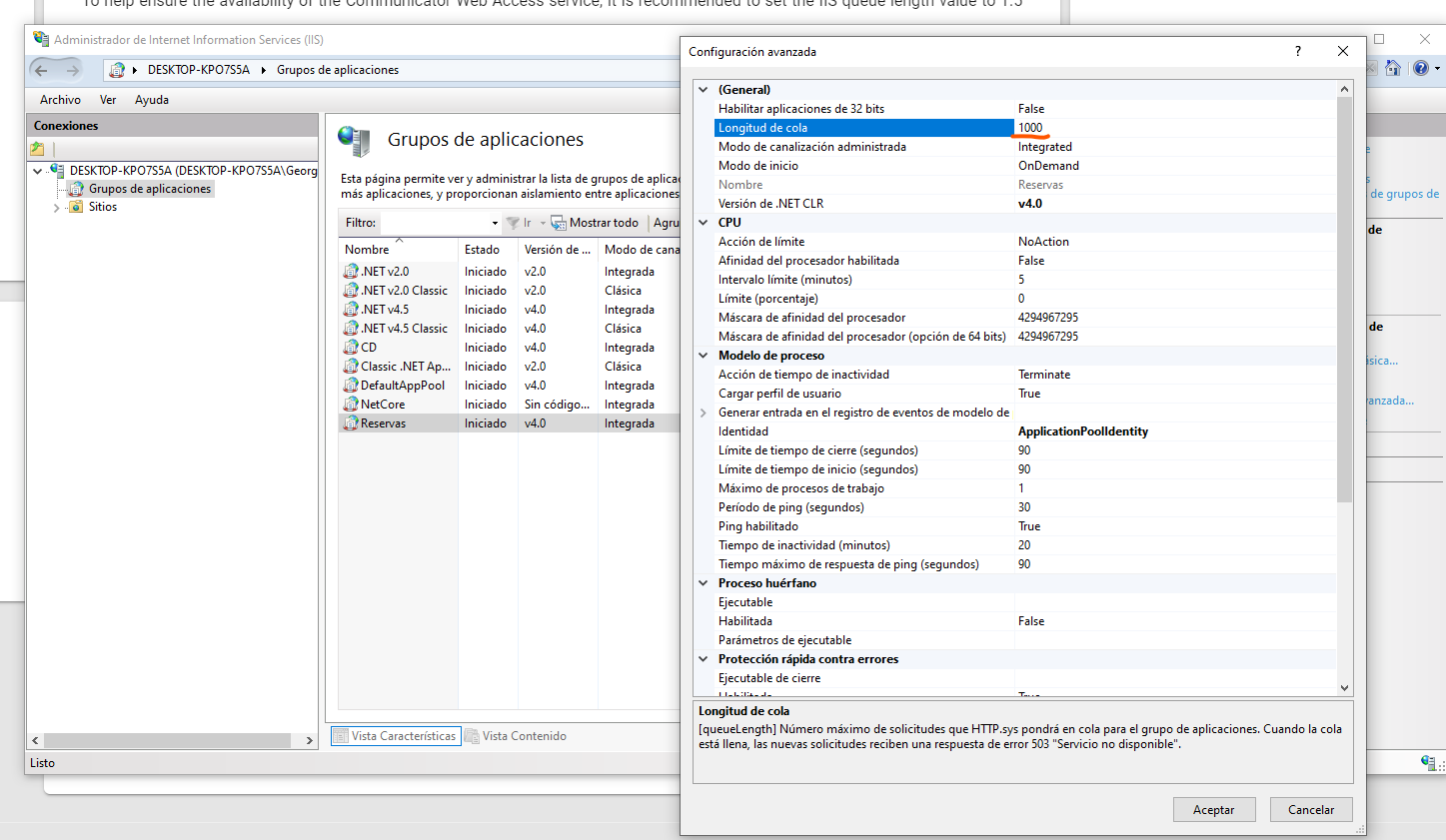Open the Filtro dropdown arrow
The image size is (1446, 840).
point(495,223)
